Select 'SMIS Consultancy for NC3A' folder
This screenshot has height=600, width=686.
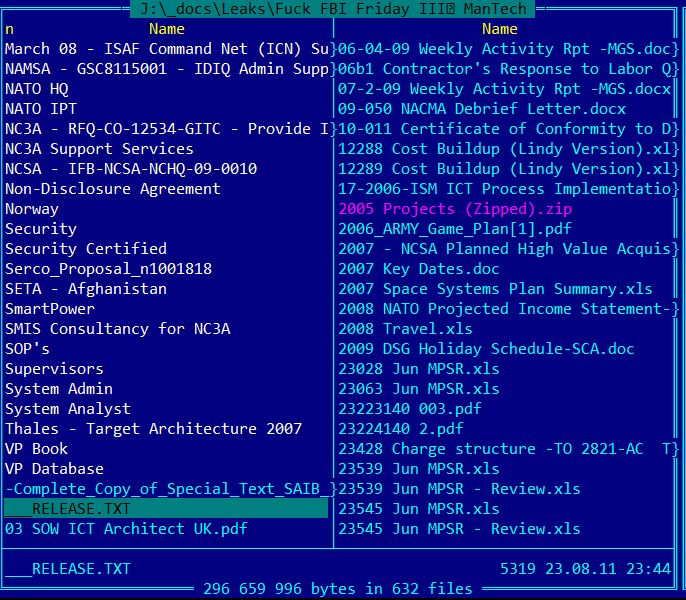118,329
